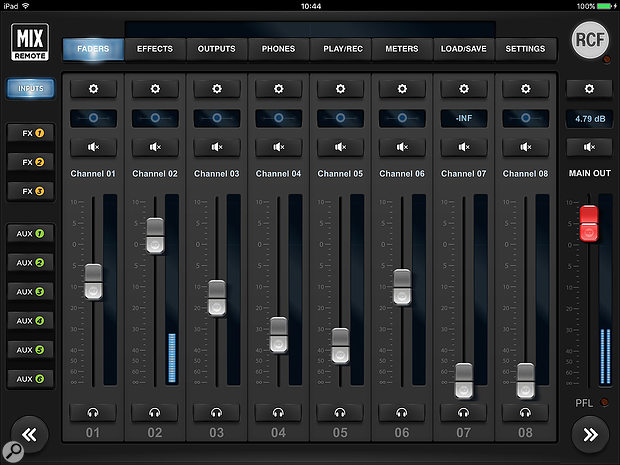Select the AUX 1 mix
The height and width of the screenshot is (465, 620).
pos(30,234)
